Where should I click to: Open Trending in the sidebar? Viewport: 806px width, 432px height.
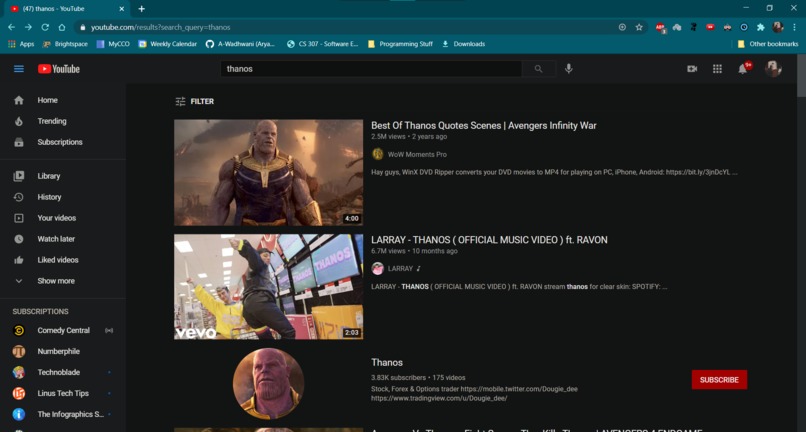[x=63, y=121]
